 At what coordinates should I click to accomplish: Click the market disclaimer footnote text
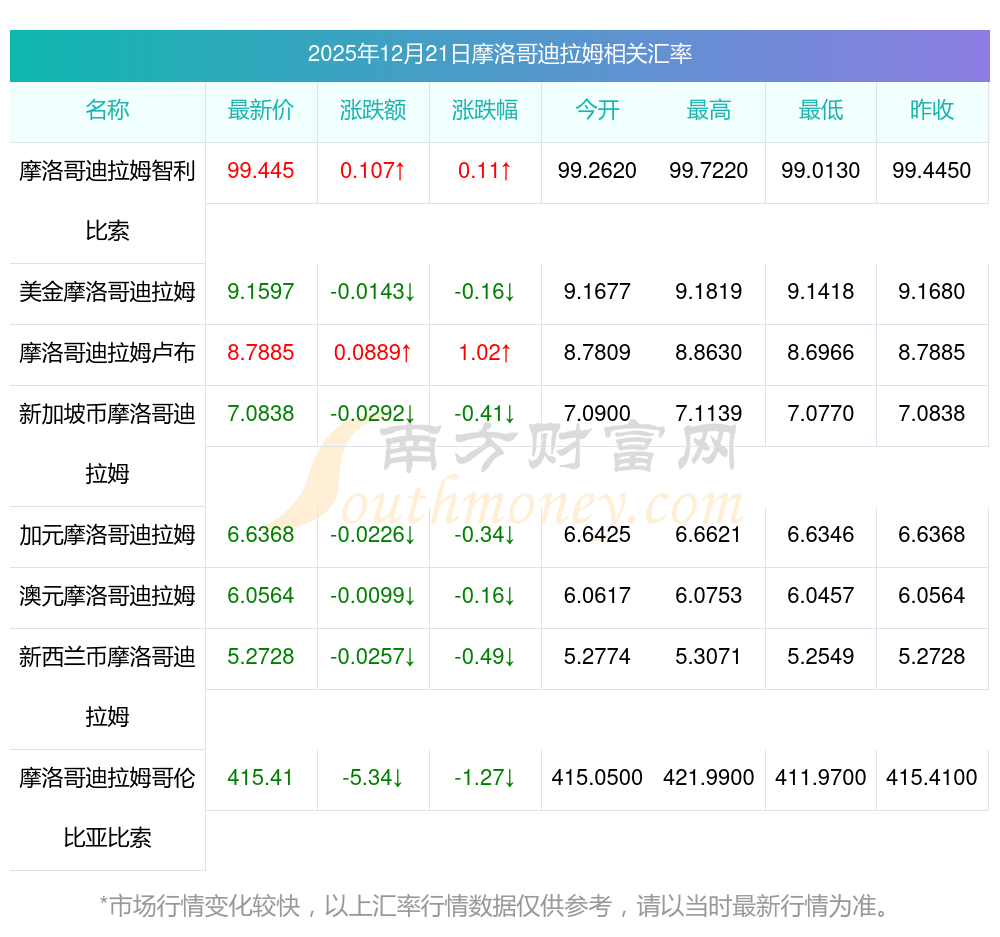tap(494, 907)
